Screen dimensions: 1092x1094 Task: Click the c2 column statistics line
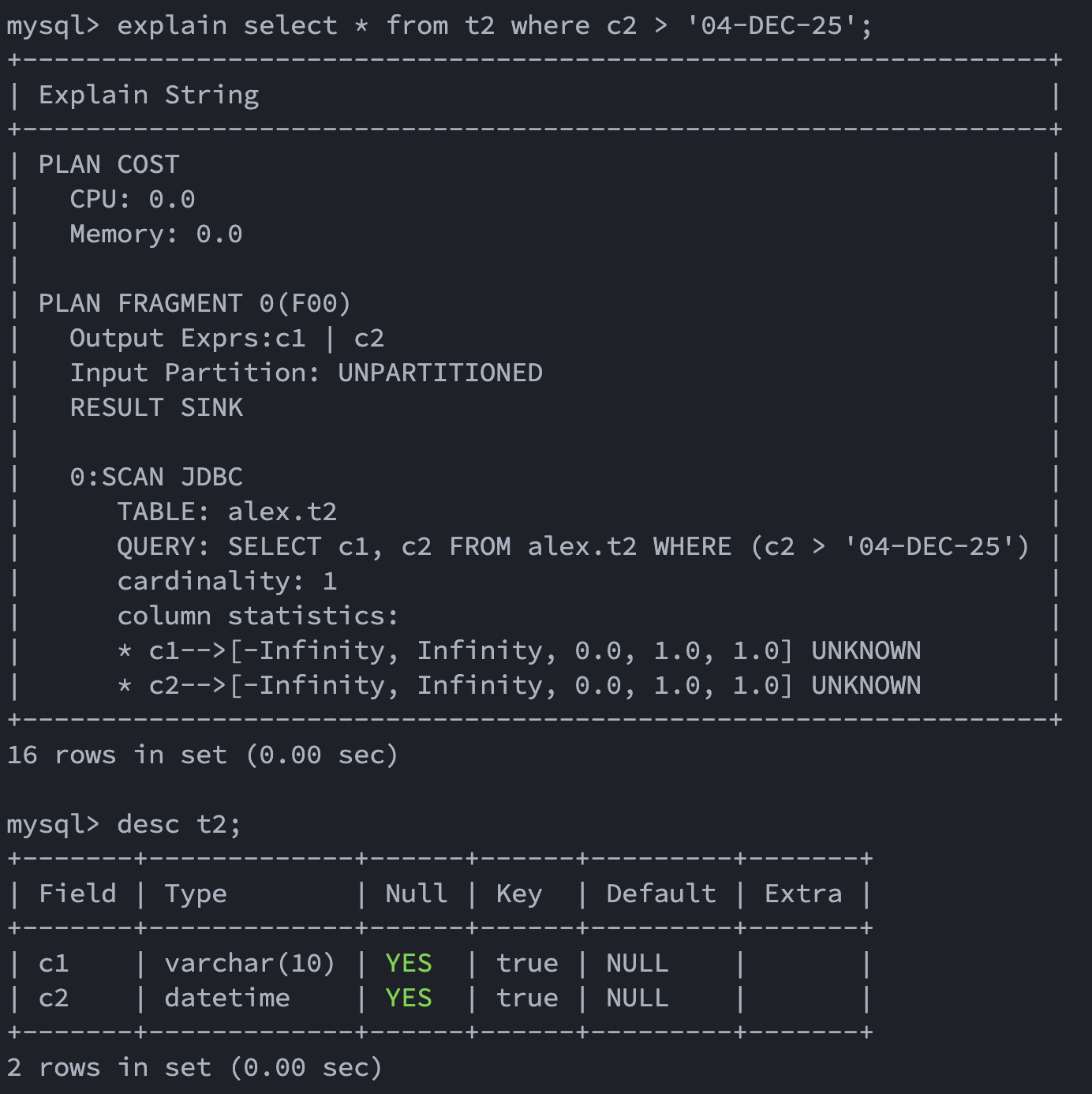519,685
